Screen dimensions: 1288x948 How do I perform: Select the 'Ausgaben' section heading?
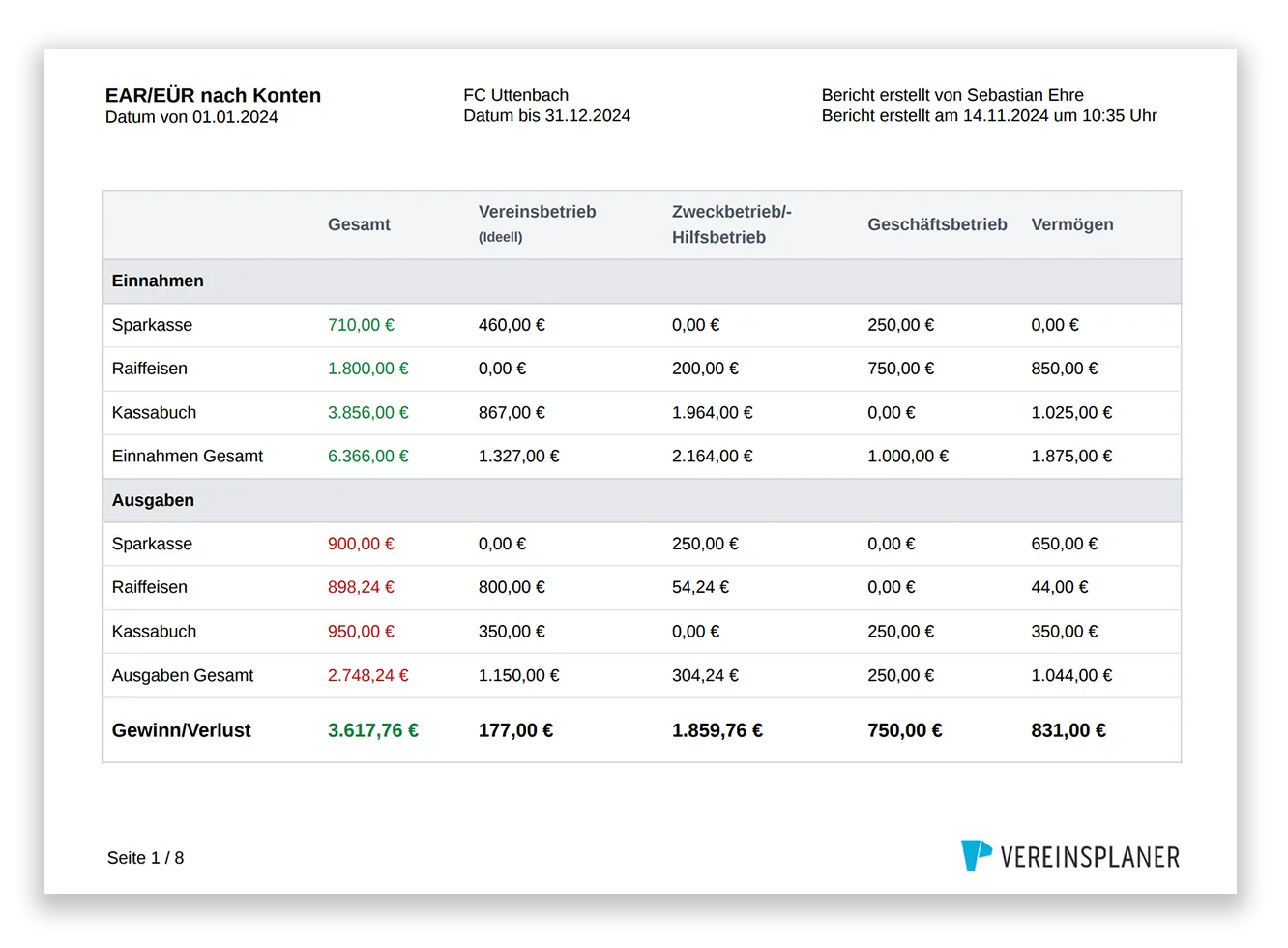pos(153,500)
